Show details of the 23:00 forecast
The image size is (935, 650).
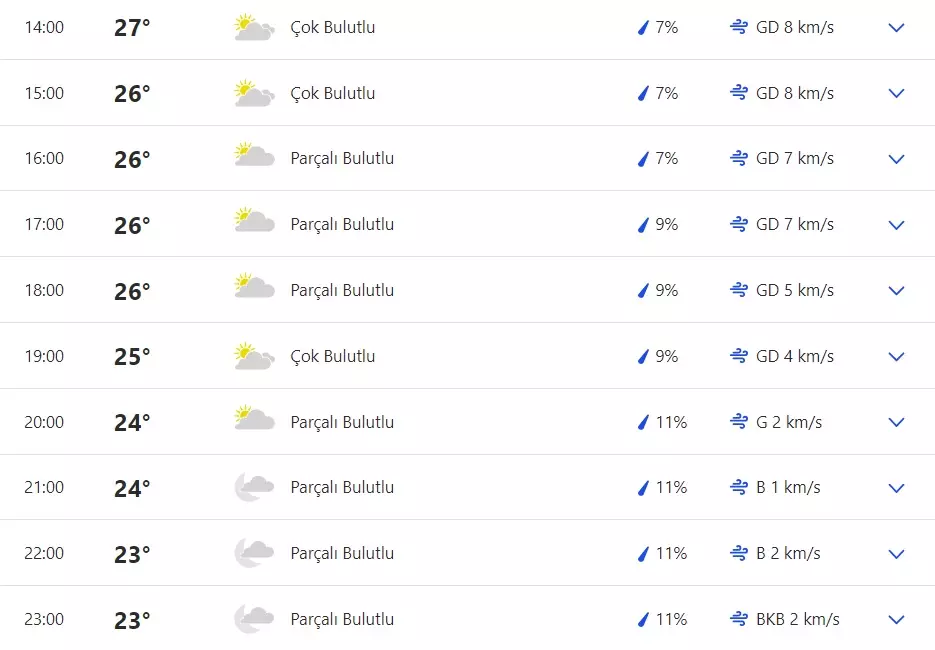point(896,619)
